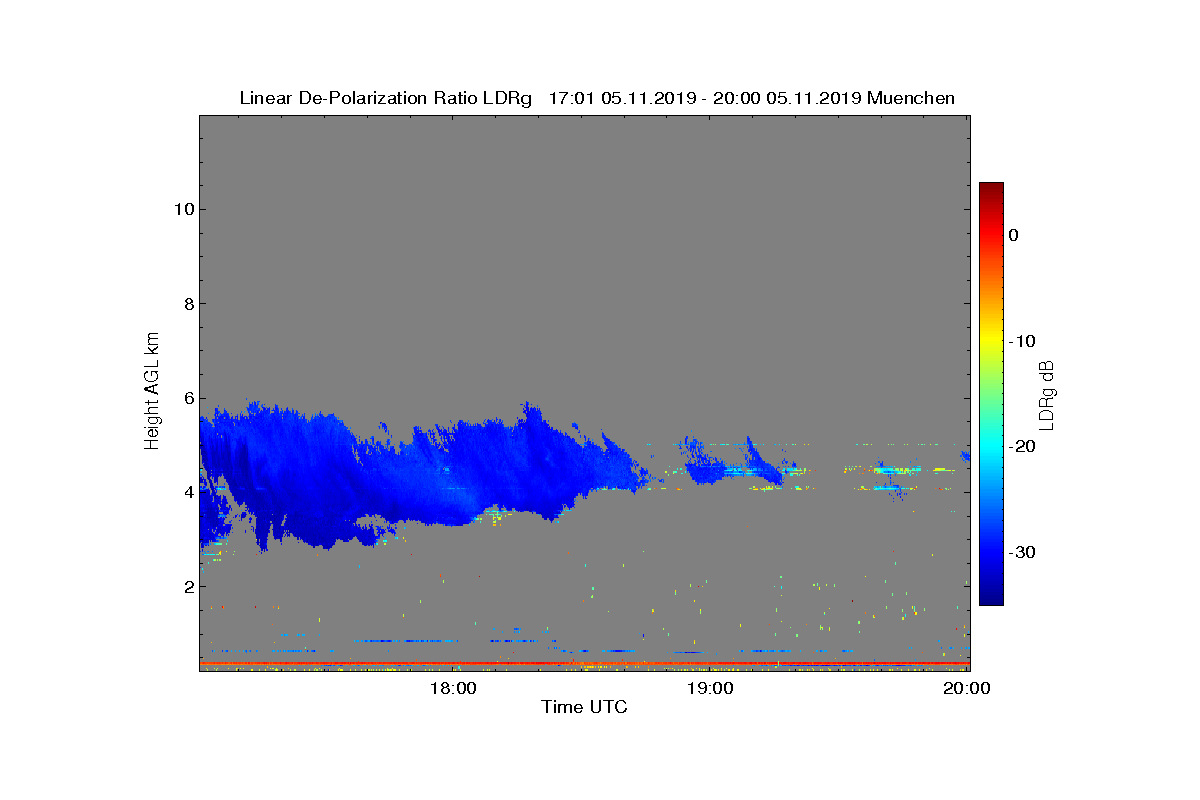Screen dimensions: 1200x800
Task: Click the 19:00 time axis label
Action: (x=711, y=688)
